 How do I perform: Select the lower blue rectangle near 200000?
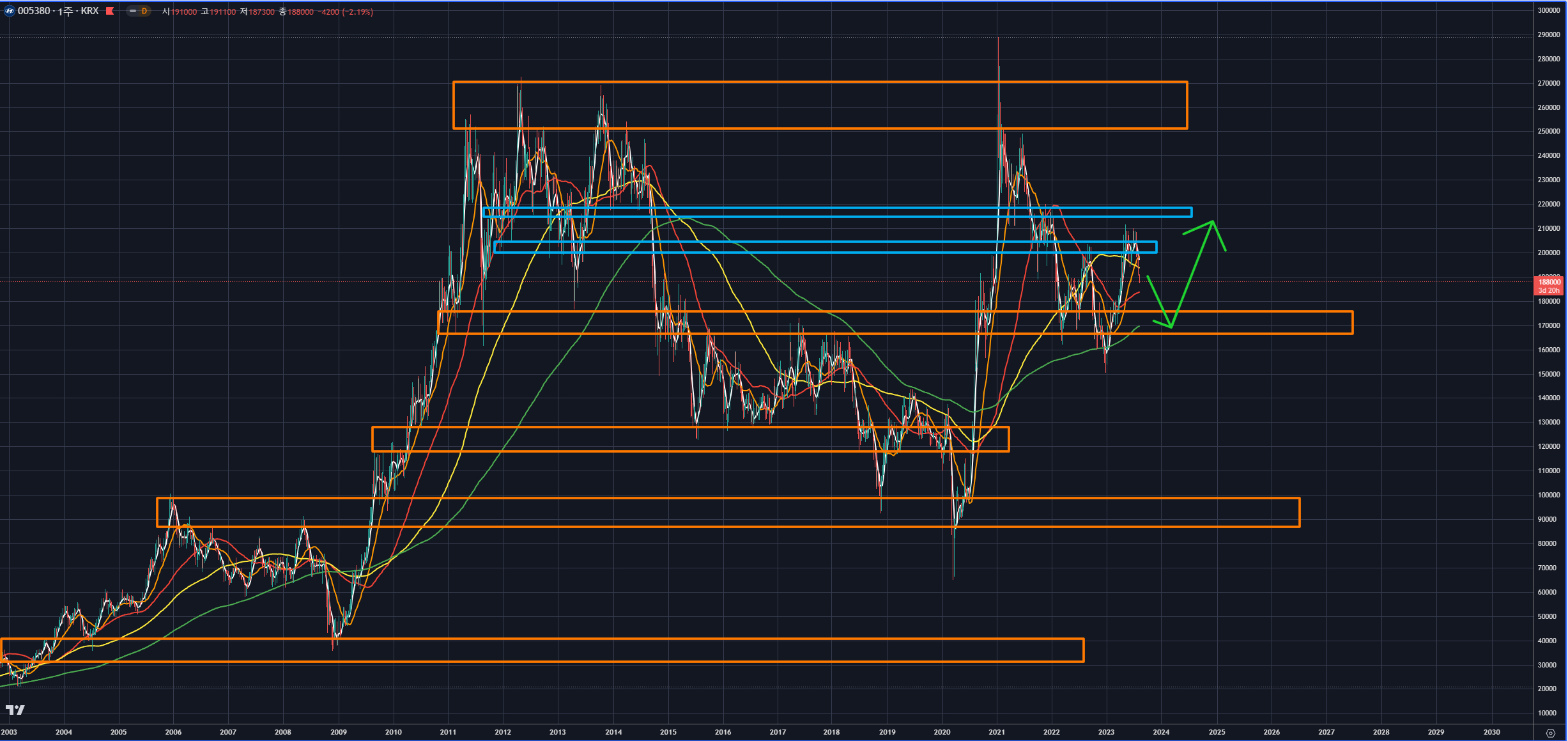click(x=831, y=242)
